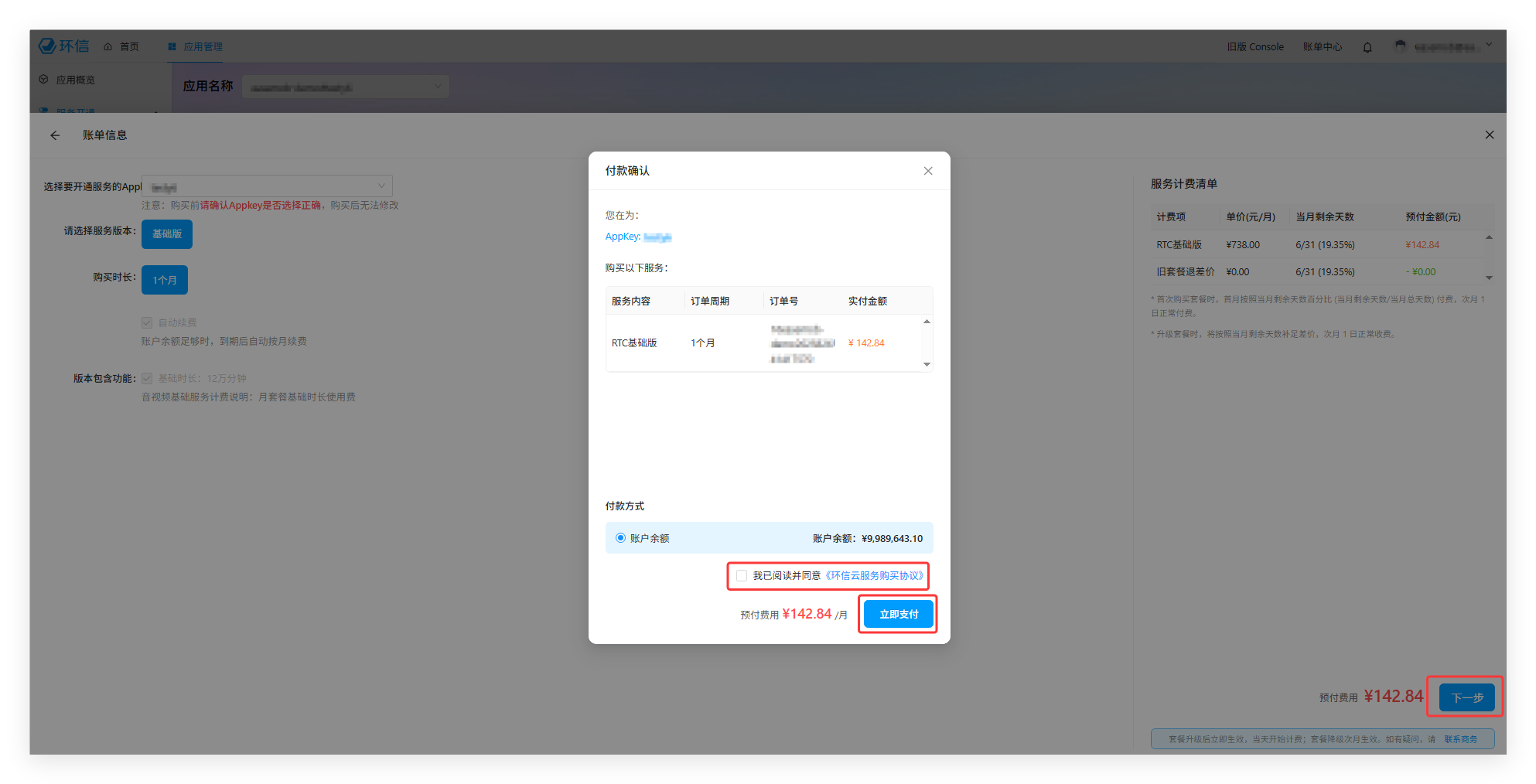Select the 账户余额 payment radio button
The image size is (1536, 784).
coord(620,538)
